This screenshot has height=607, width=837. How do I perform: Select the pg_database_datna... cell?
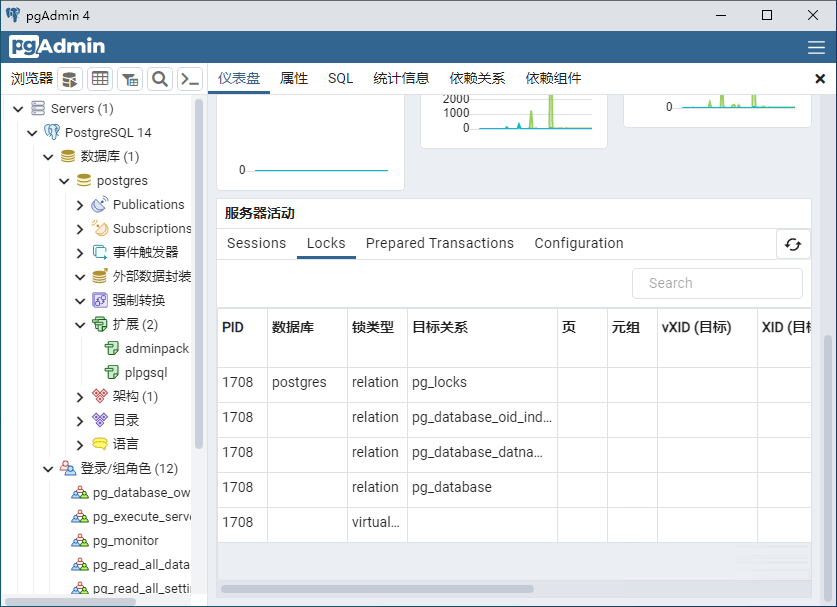(x=483, y=453)
